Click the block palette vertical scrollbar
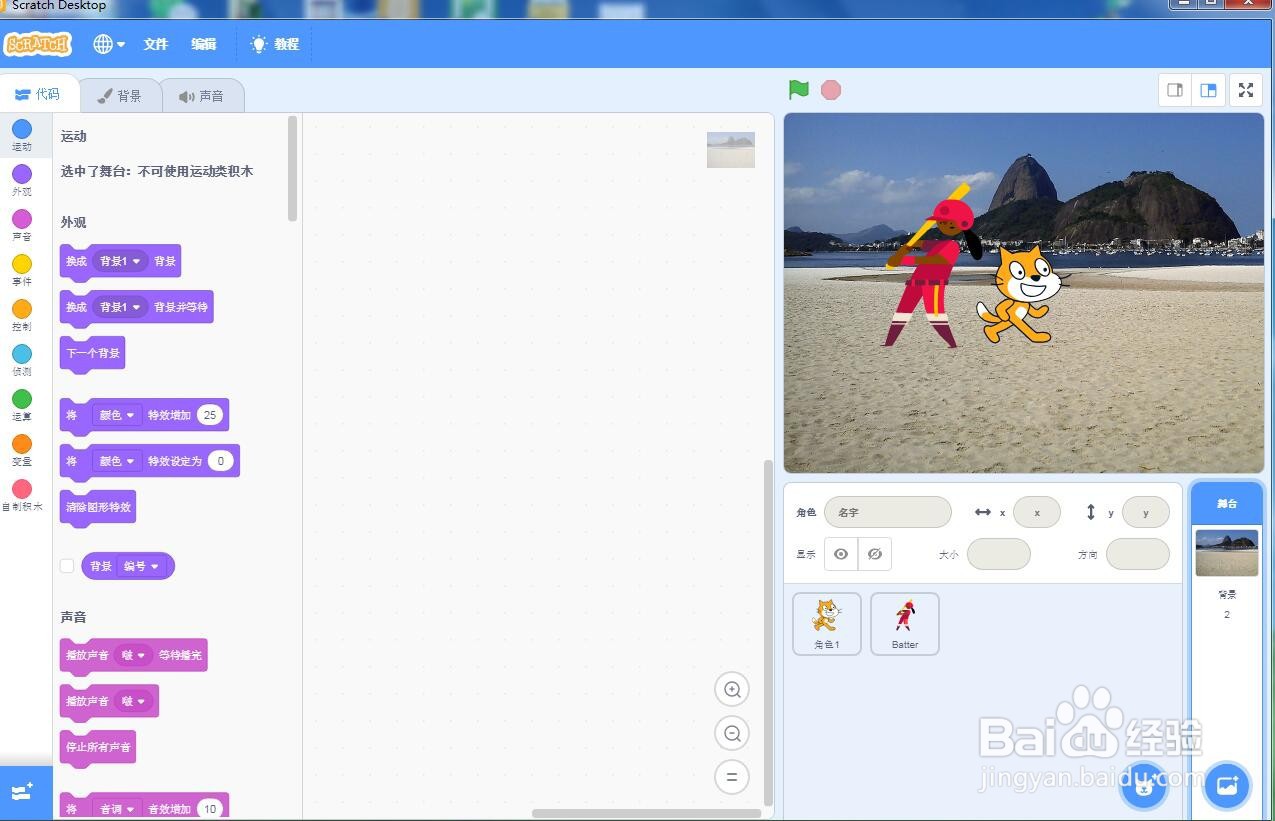1275x821 pixels. click(x=292, y=168)
